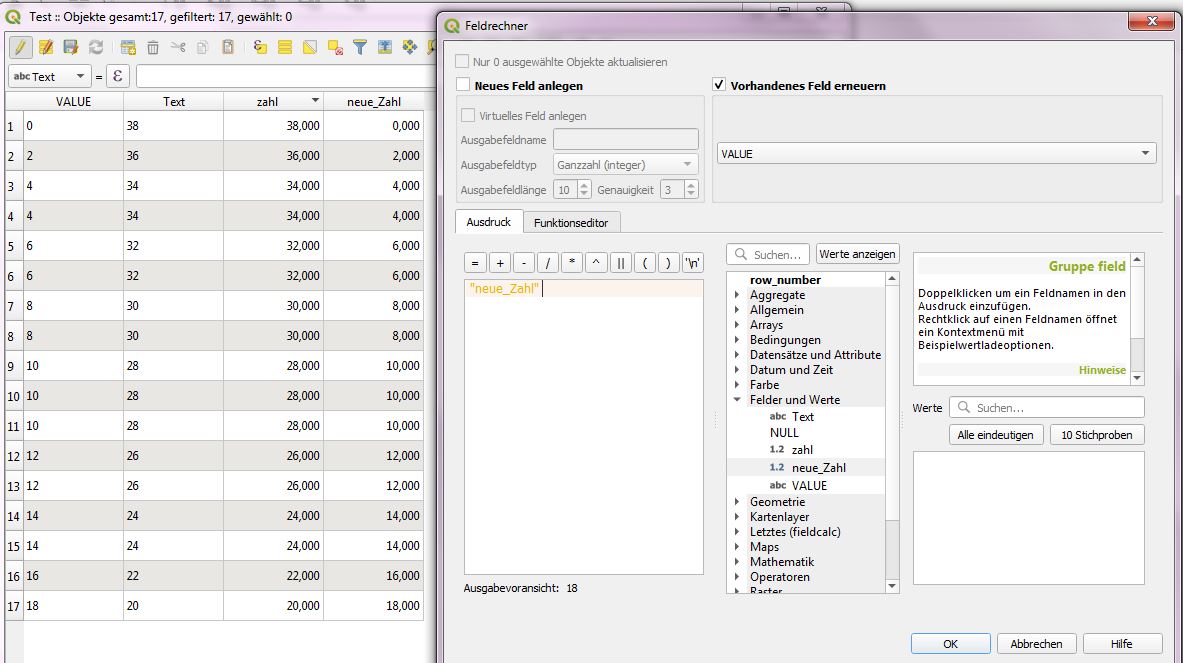Click the delete selected features trash icon
Viewport: 1183px width, 663px height.
(x=153, y=47)
